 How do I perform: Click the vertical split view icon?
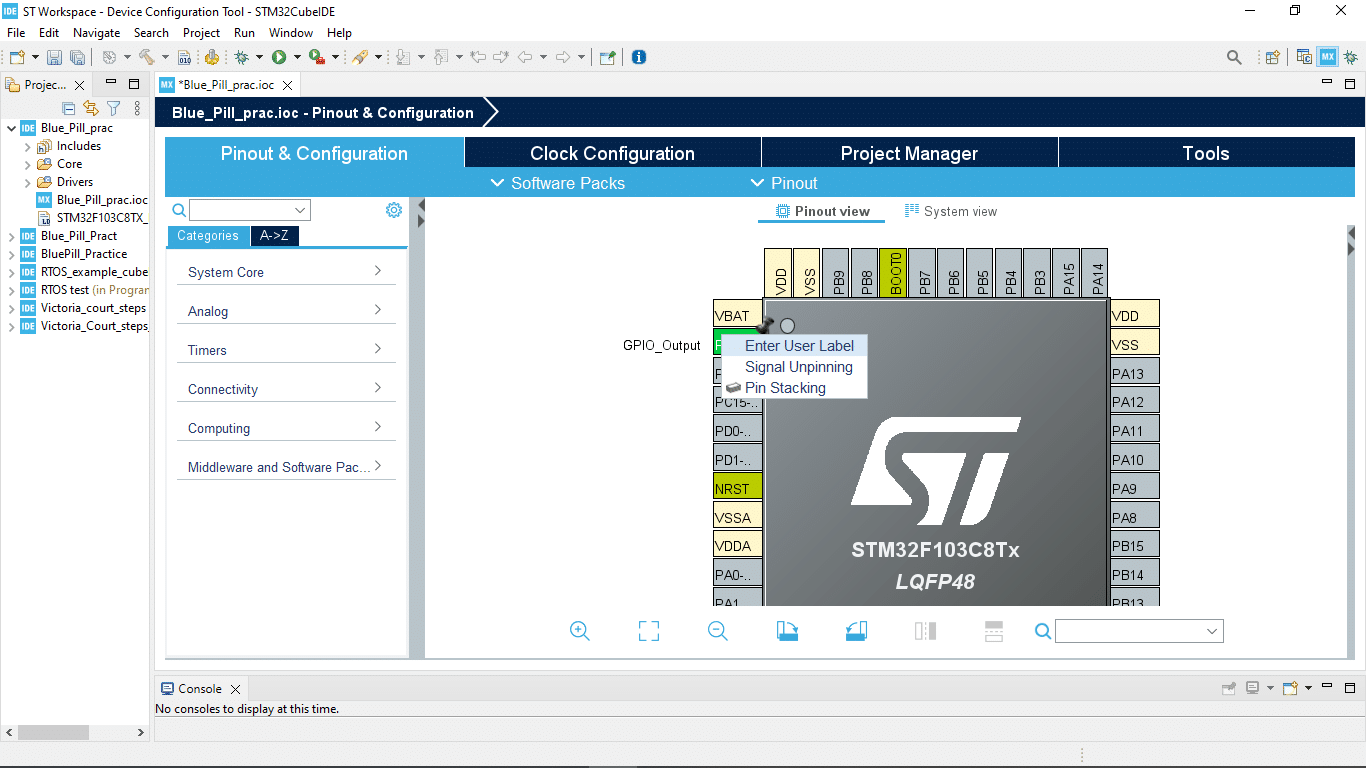tap(925, 631)
